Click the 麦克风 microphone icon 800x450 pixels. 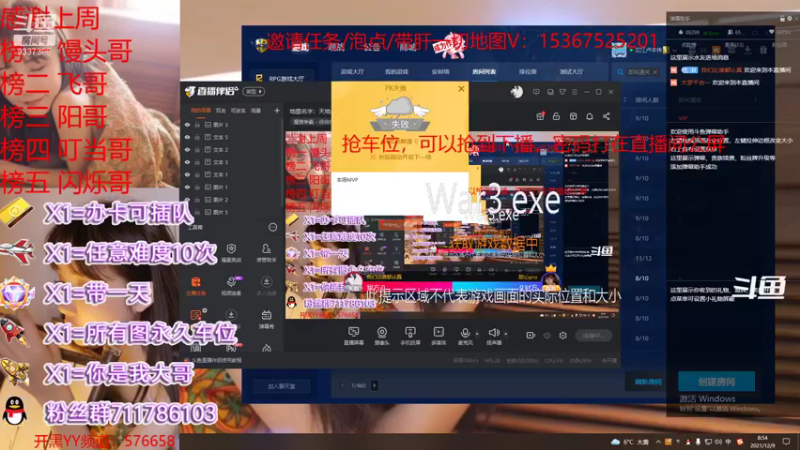tap(465, 333)
